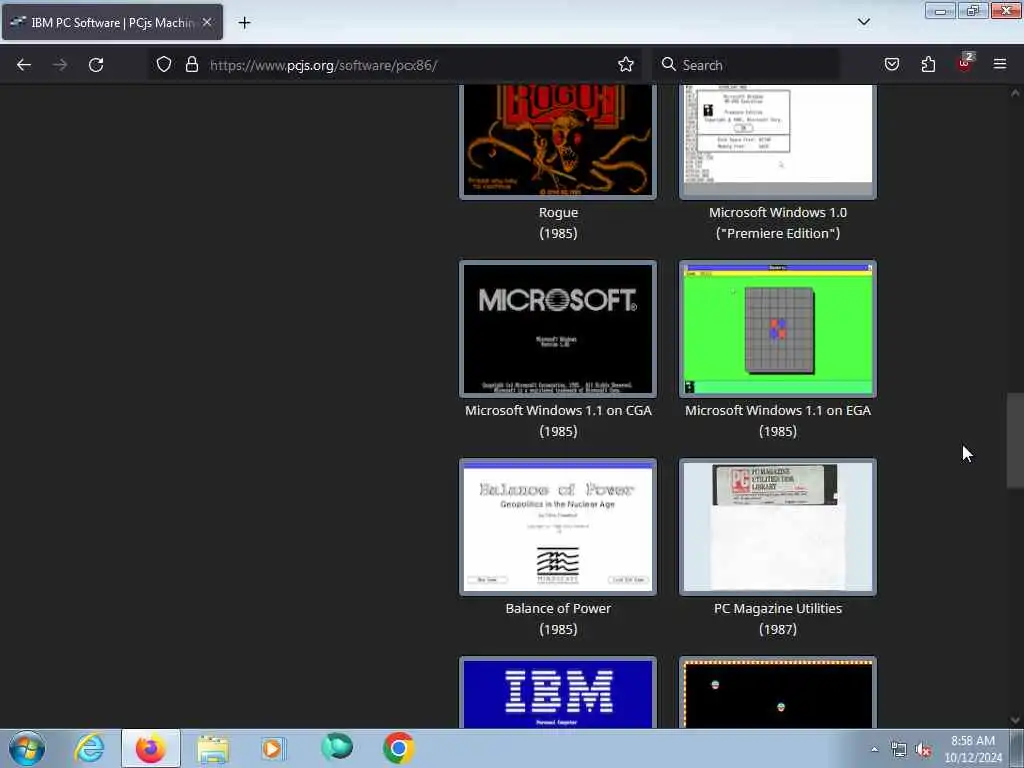
Task: Follow the Microsoft Windows 1.1 on CGA link
Action: (558, 421)
